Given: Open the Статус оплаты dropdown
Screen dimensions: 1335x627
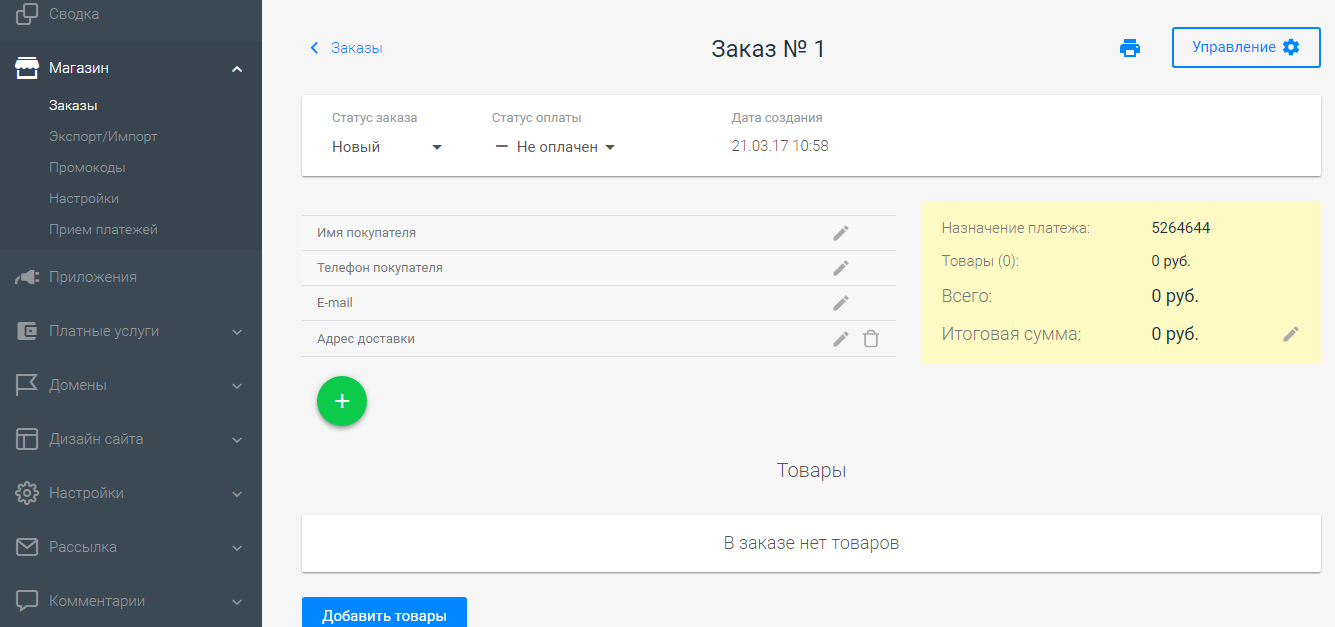Looking at the screenshot, I should point(555,147).
